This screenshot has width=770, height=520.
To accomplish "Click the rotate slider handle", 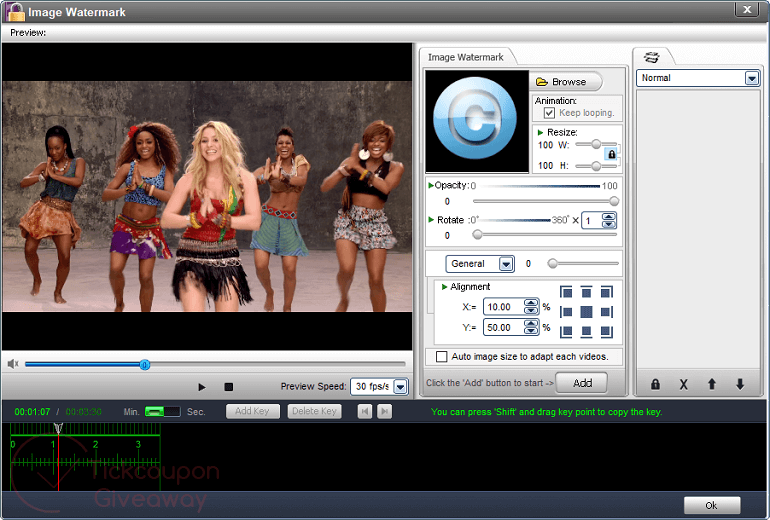I will (x=477, y=235).
